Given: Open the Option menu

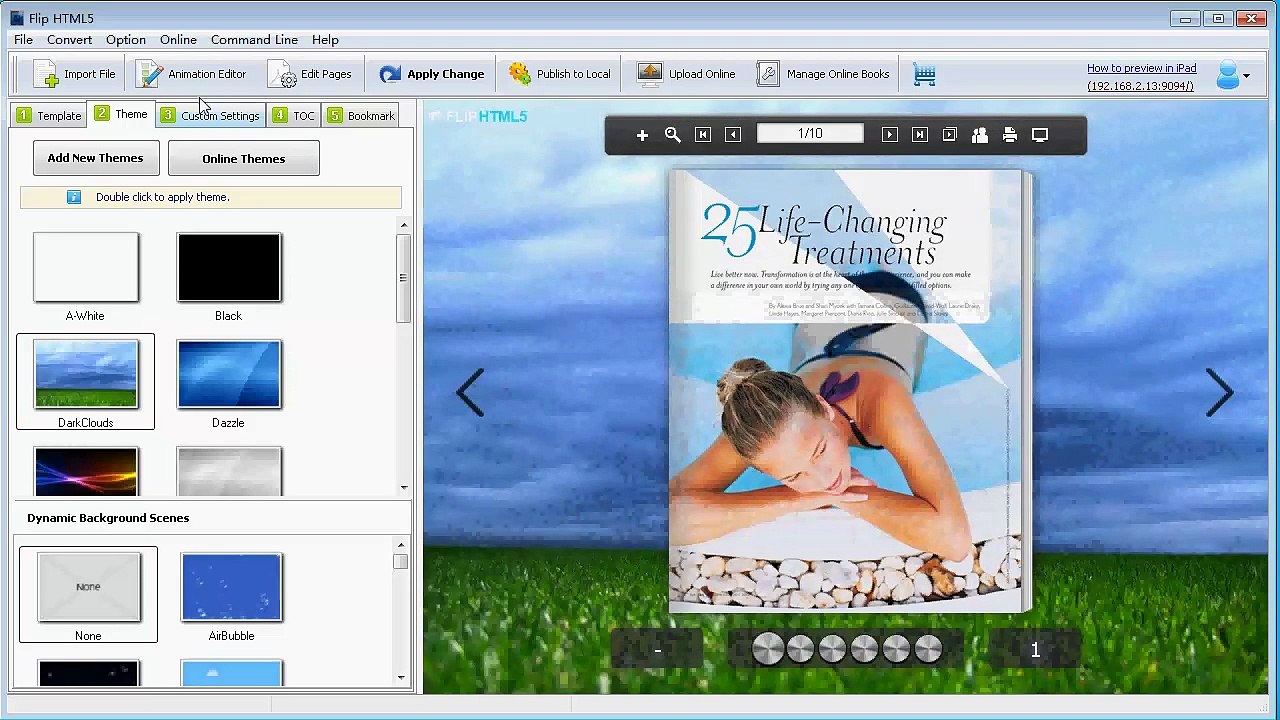Looking at the screenshot, I should [x=126, y=40].
